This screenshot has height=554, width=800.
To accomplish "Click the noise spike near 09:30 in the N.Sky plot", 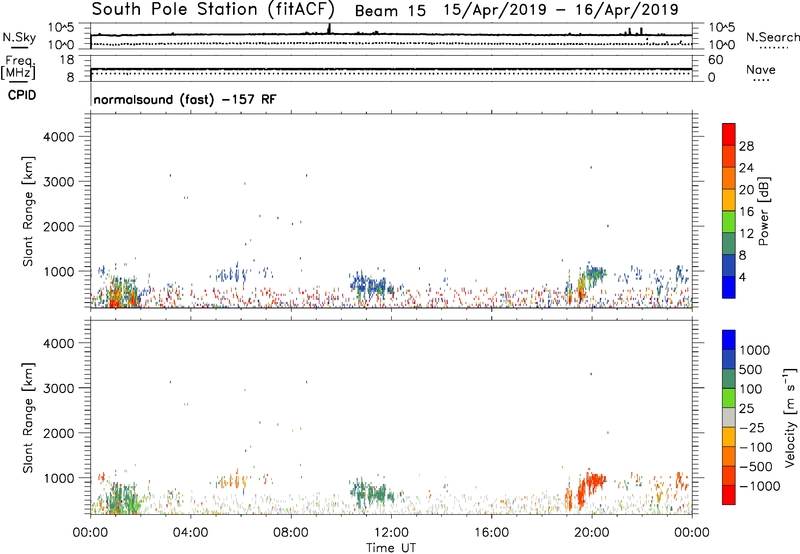I will [329, 29].
